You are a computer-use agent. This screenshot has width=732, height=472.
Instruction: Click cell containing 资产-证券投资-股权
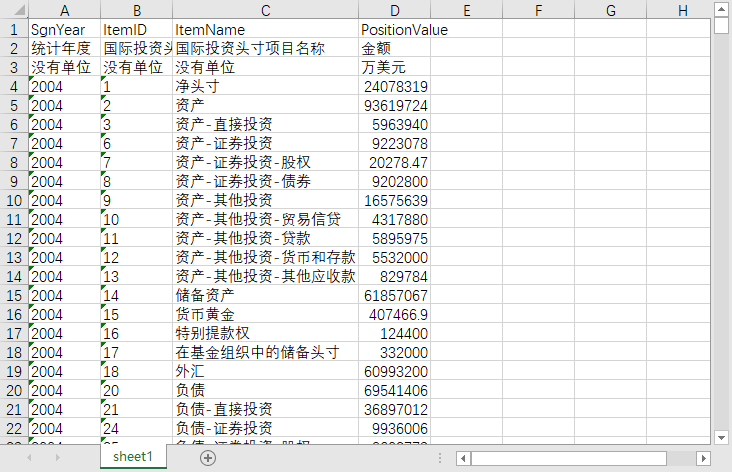point(266,162)
